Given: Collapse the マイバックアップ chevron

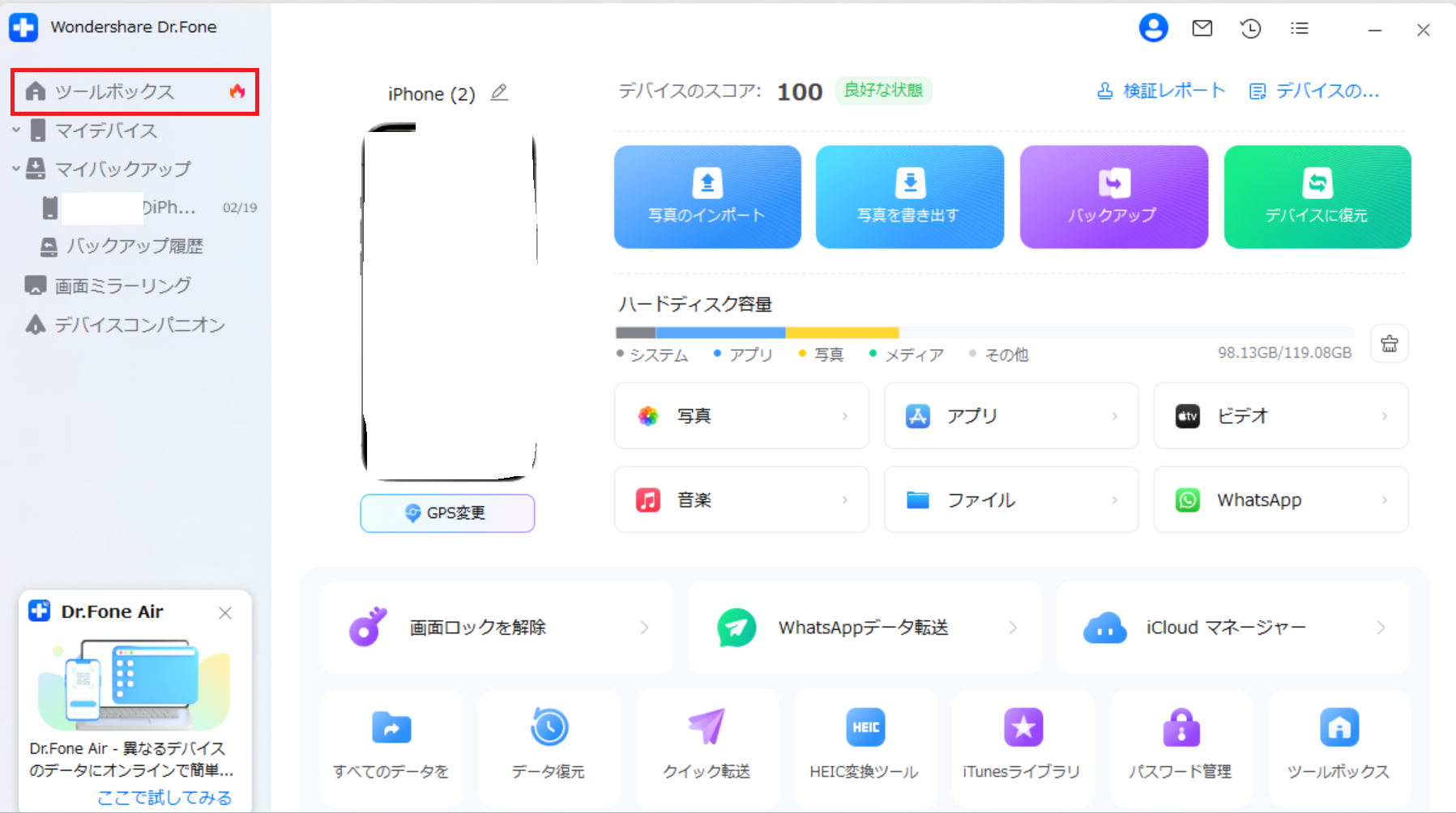Looking at the screenshot, I should click(15, 168).
